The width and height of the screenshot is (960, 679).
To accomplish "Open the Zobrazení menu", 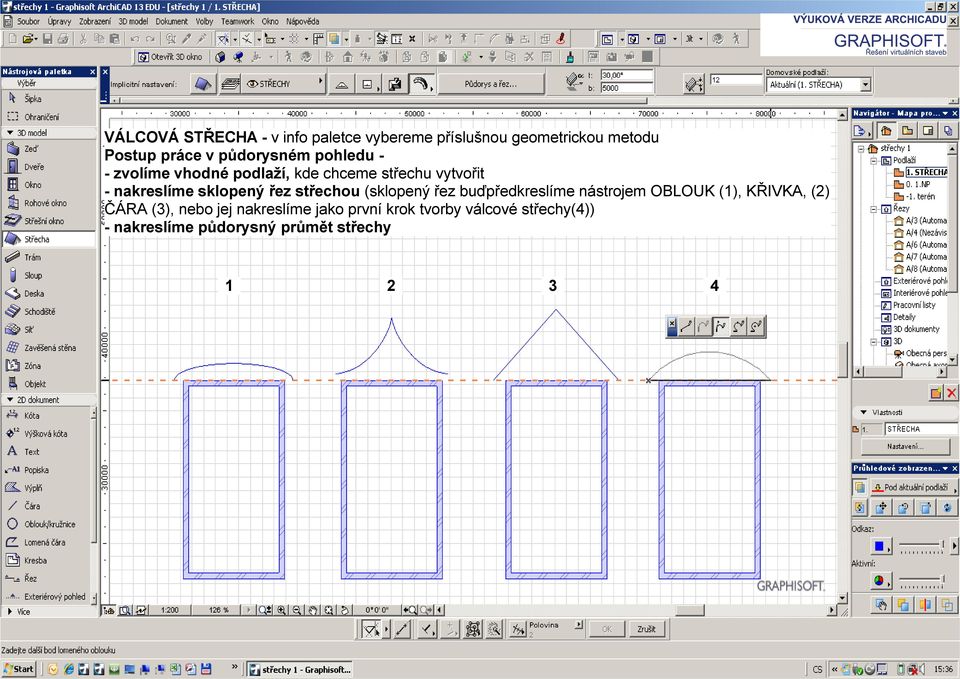I will click(95, 21).
